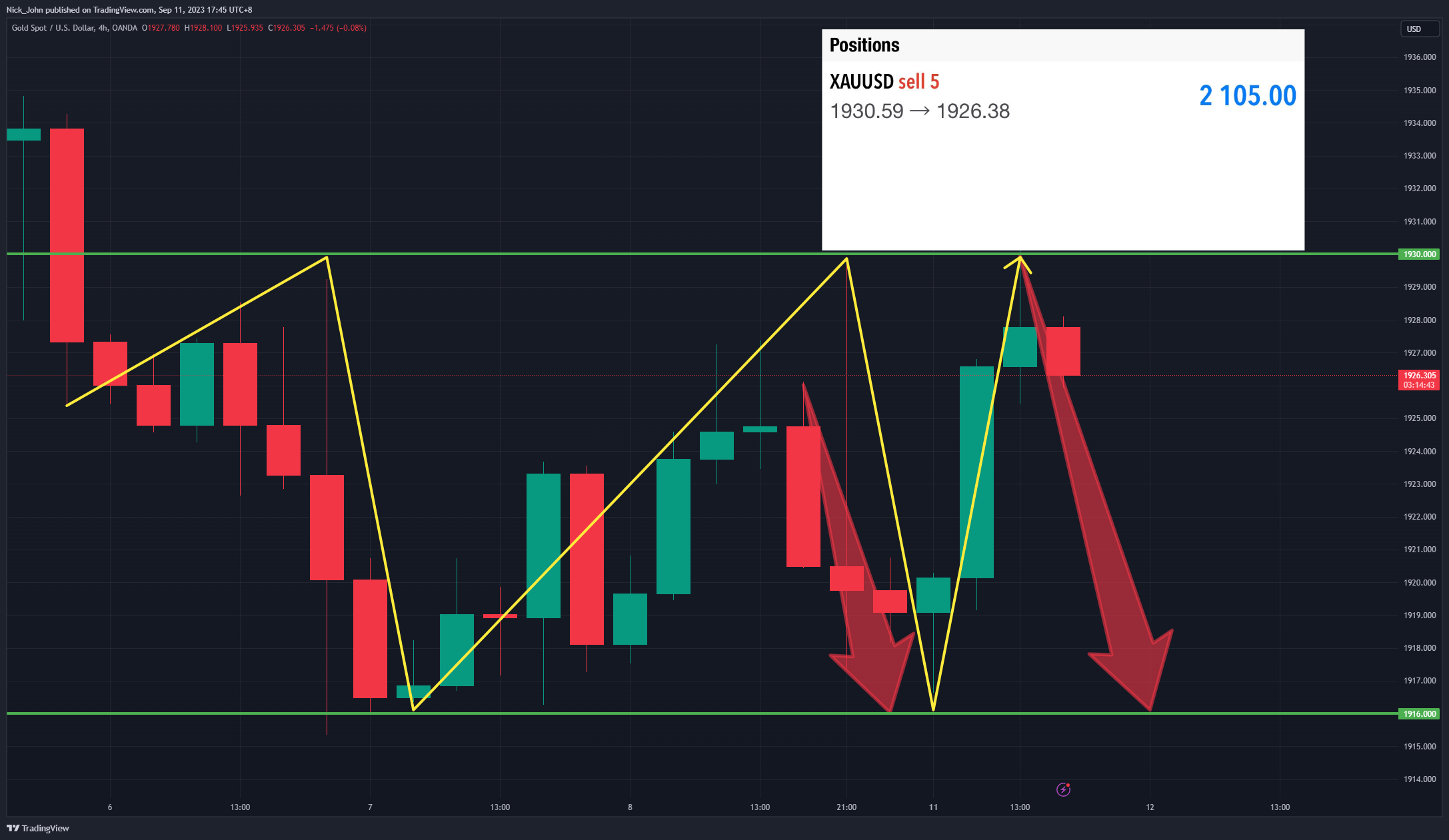This screenshot has width=1449, height=840.
Task: Click the 1927.000 price axis label
Action: pyautogui.click(x=1420, y=352)
